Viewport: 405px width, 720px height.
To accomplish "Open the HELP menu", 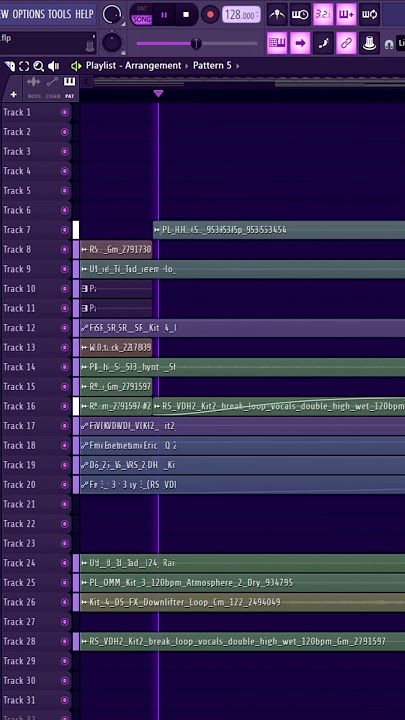I will [x=84, y=14].
